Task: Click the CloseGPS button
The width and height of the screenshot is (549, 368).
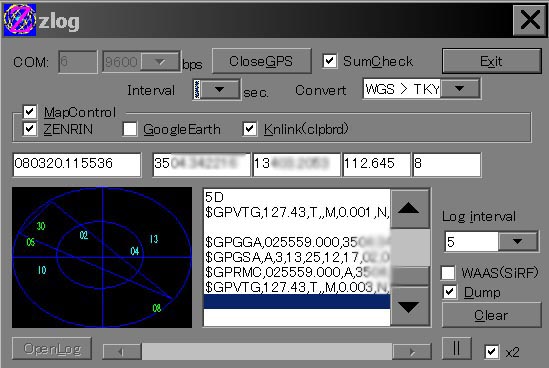Action: [261, 61]
